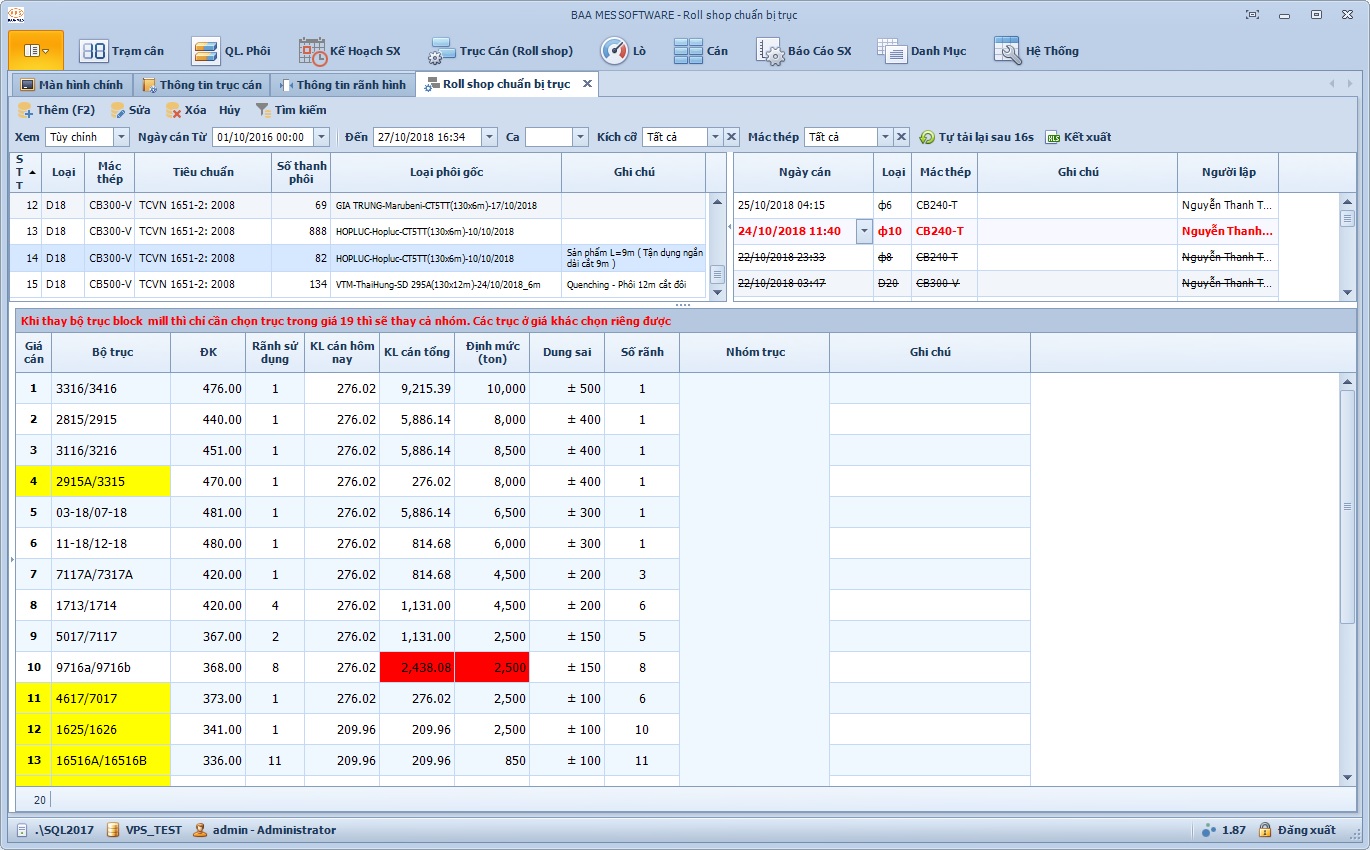Clear the Mác thép filter with X

[901, 137]
